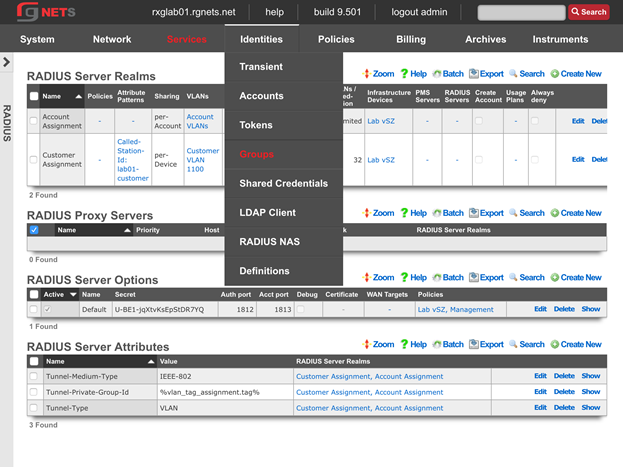
Task: Select checkbox for Tunnel-Type attribute row
Action: pyautogui.click(x=34, y=408)
